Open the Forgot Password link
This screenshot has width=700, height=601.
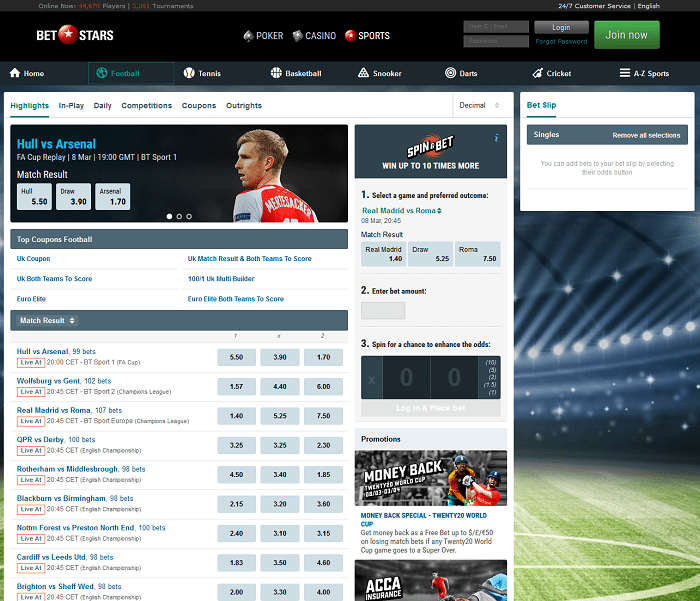[x=561, y=42]
